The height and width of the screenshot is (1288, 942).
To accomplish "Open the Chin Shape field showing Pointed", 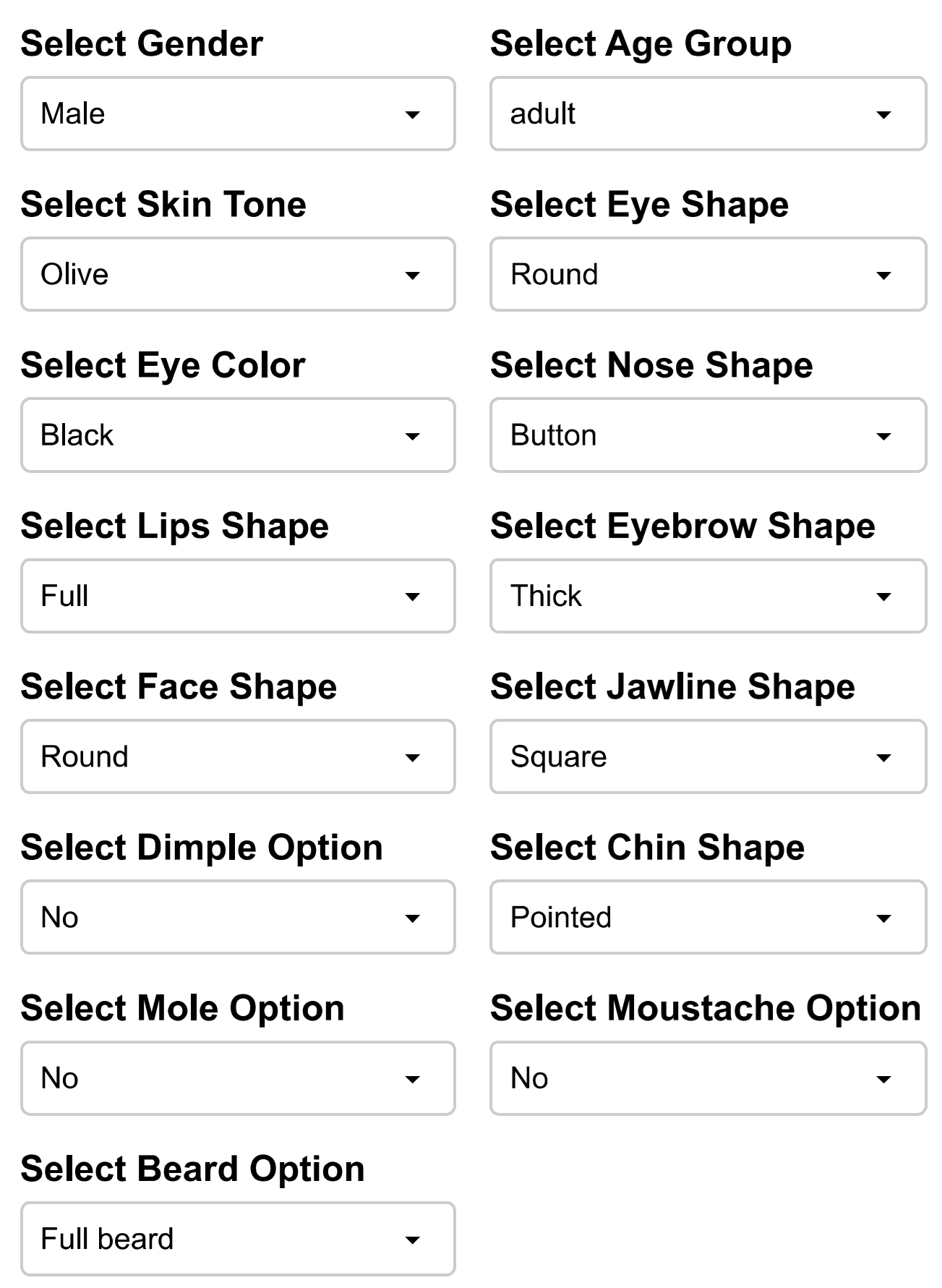I will click(x=708, y=917).
